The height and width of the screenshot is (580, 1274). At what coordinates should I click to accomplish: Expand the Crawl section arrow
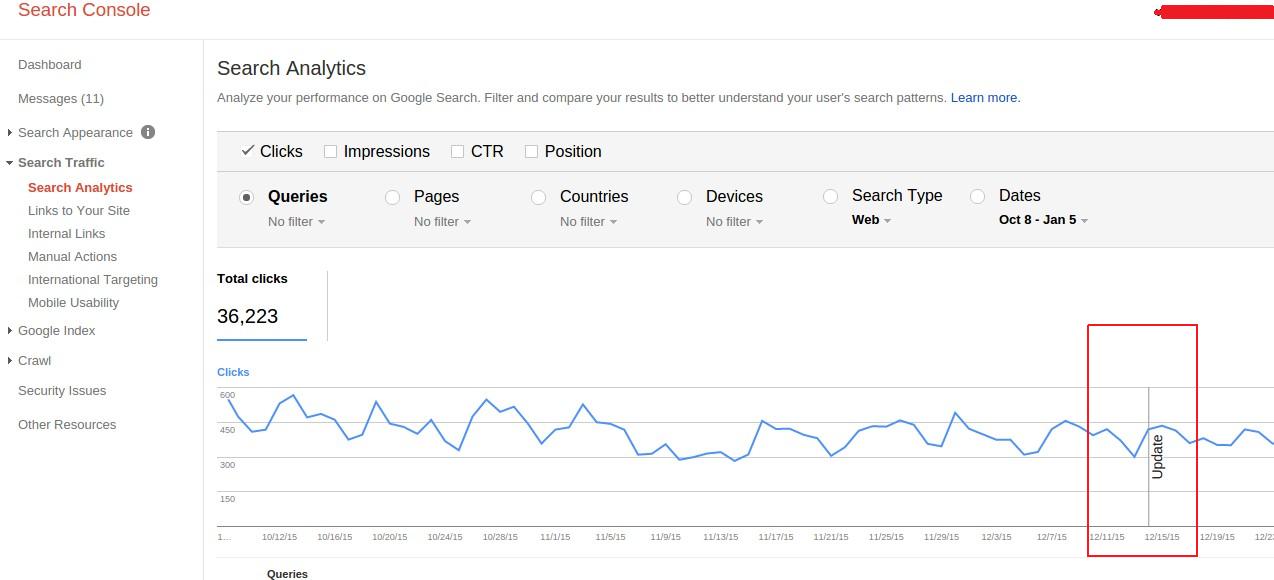point(10,361)
